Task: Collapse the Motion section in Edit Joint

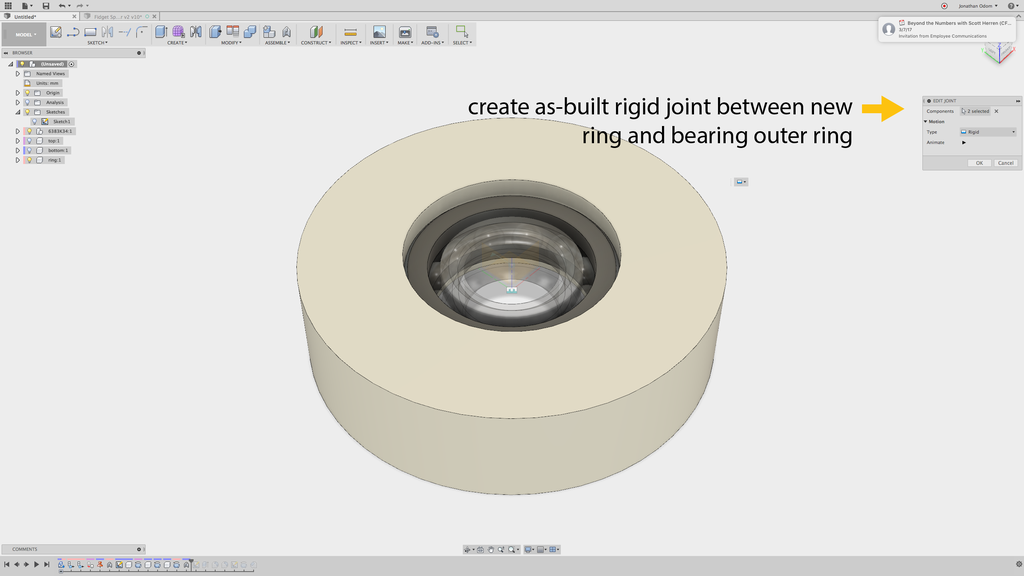Action: (925, 121)
